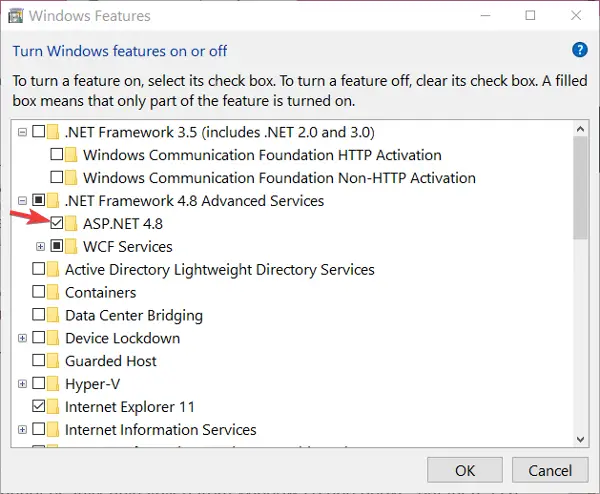Uncheck the ASP.NET 4.8 checkbox

[x=57, y=223]
